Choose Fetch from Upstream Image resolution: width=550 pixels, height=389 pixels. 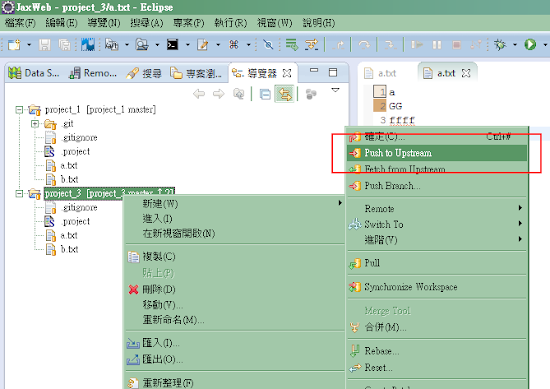437,169
